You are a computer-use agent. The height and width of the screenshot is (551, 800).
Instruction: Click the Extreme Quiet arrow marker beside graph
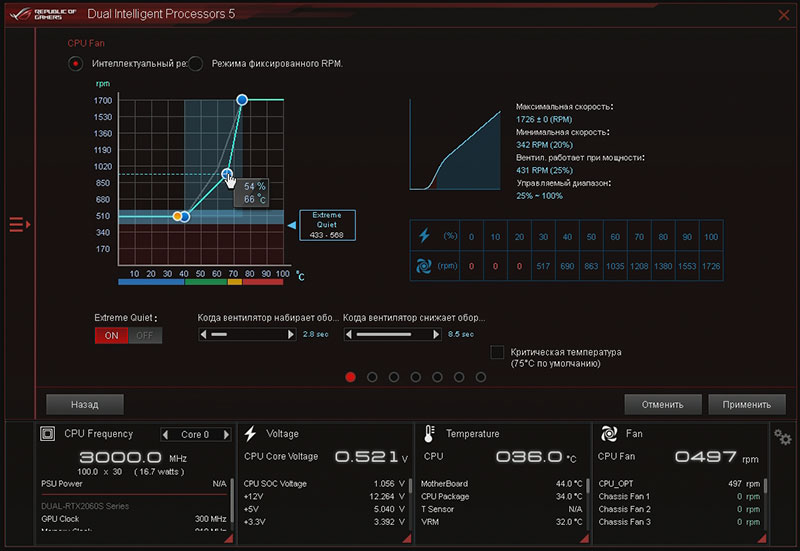click(292, 225)
